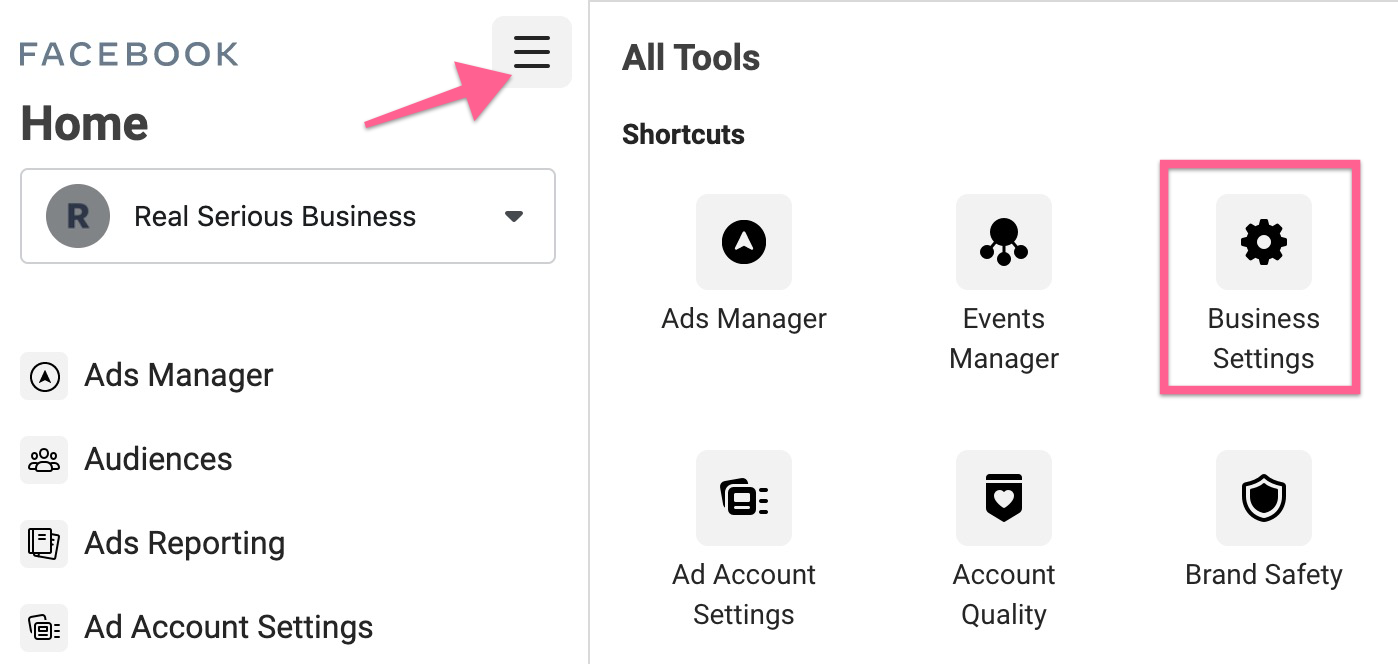The height and width of the screenshot is (664, 1398).
Task: Open the Events Manager shortcut icon
Action: (1003, 242)
